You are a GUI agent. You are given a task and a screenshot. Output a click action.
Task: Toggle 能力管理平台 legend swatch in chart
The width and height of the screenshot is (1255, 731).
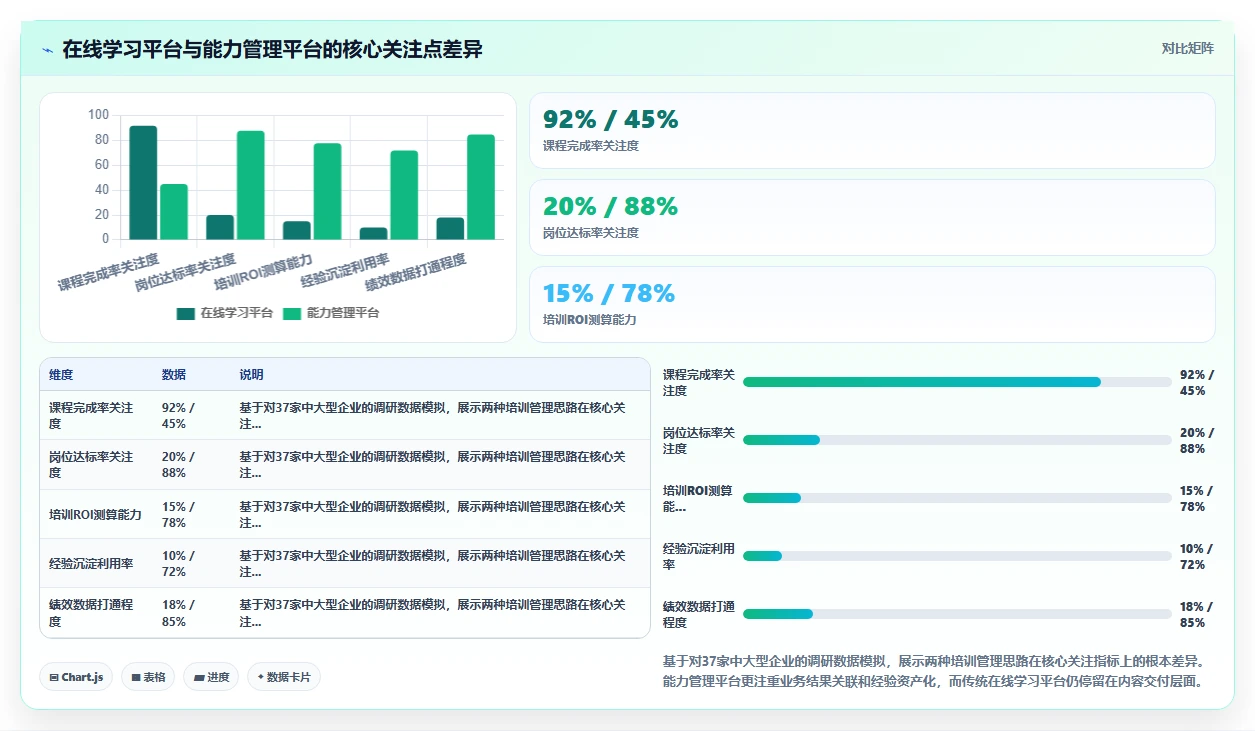pyautogui.click(x=292, y=313)
